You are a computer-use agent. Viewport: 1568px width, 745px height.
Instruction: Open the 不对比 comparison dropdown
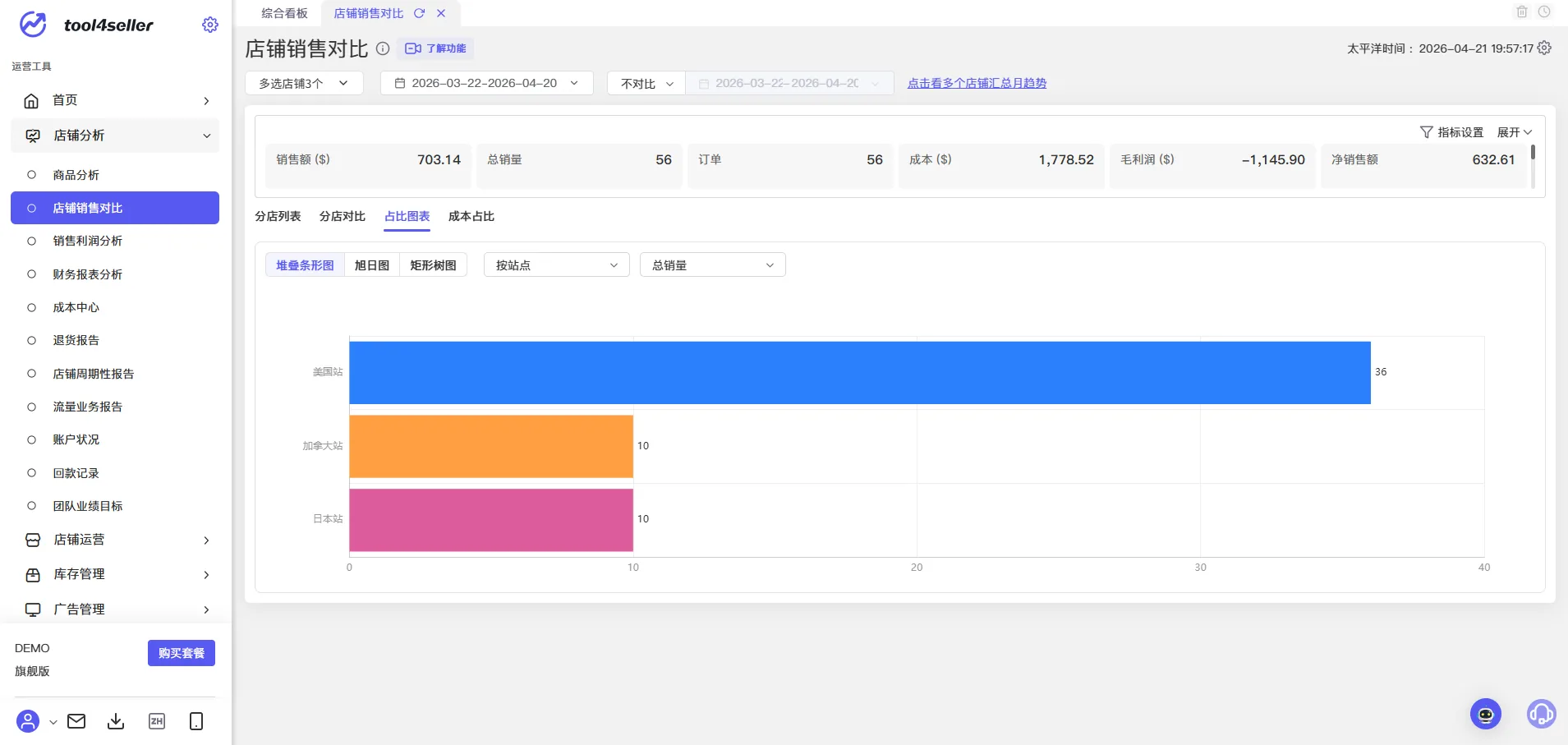click(x=646, y=83)
